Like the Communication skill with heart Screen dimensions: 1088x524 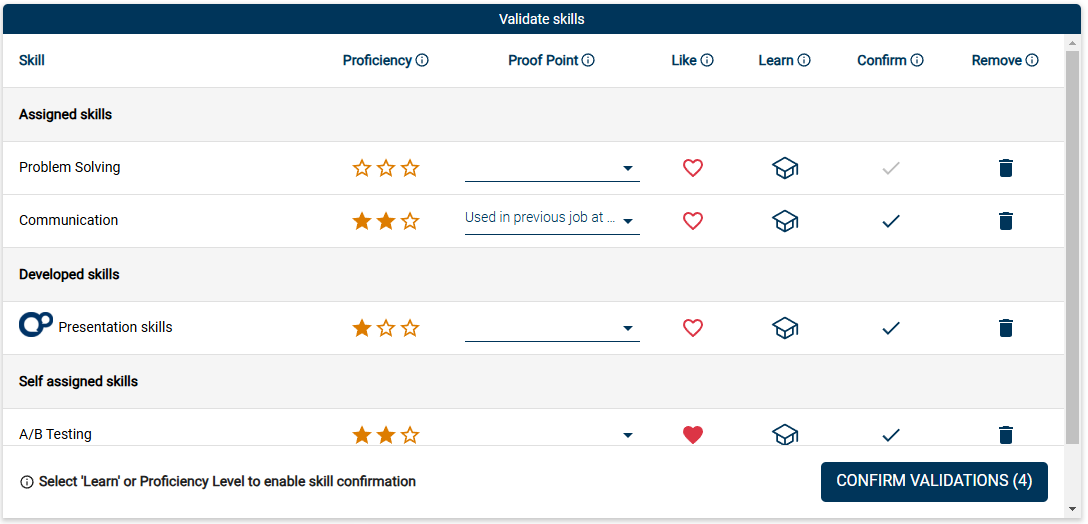point(693,221)
